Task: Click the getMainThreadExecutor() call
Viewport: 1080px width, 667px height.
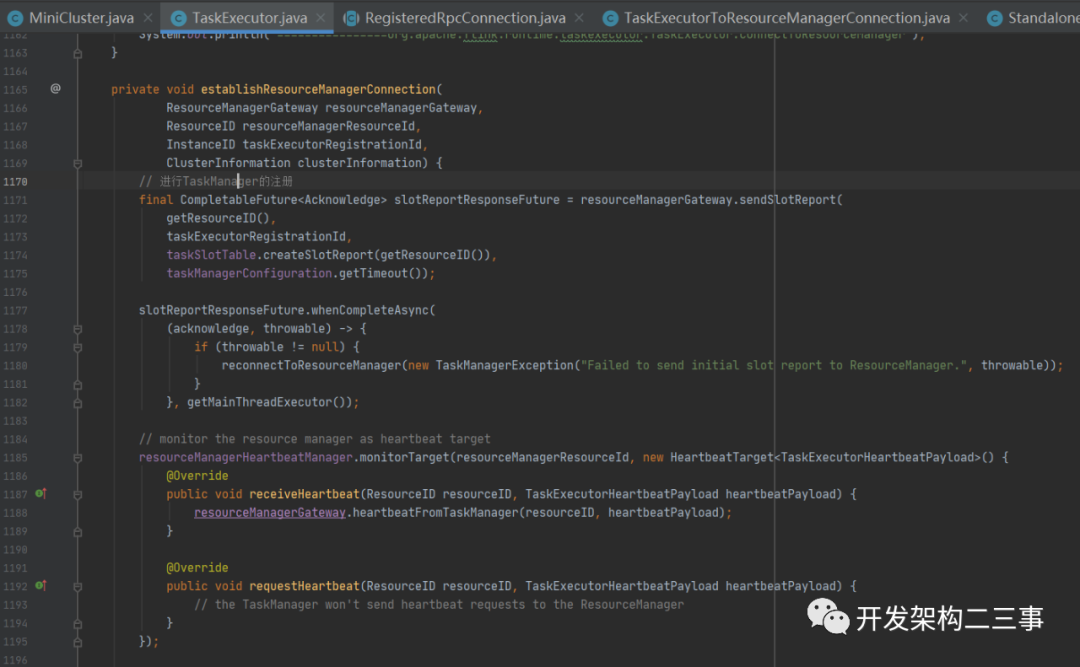Action: (x=269, y=402)
